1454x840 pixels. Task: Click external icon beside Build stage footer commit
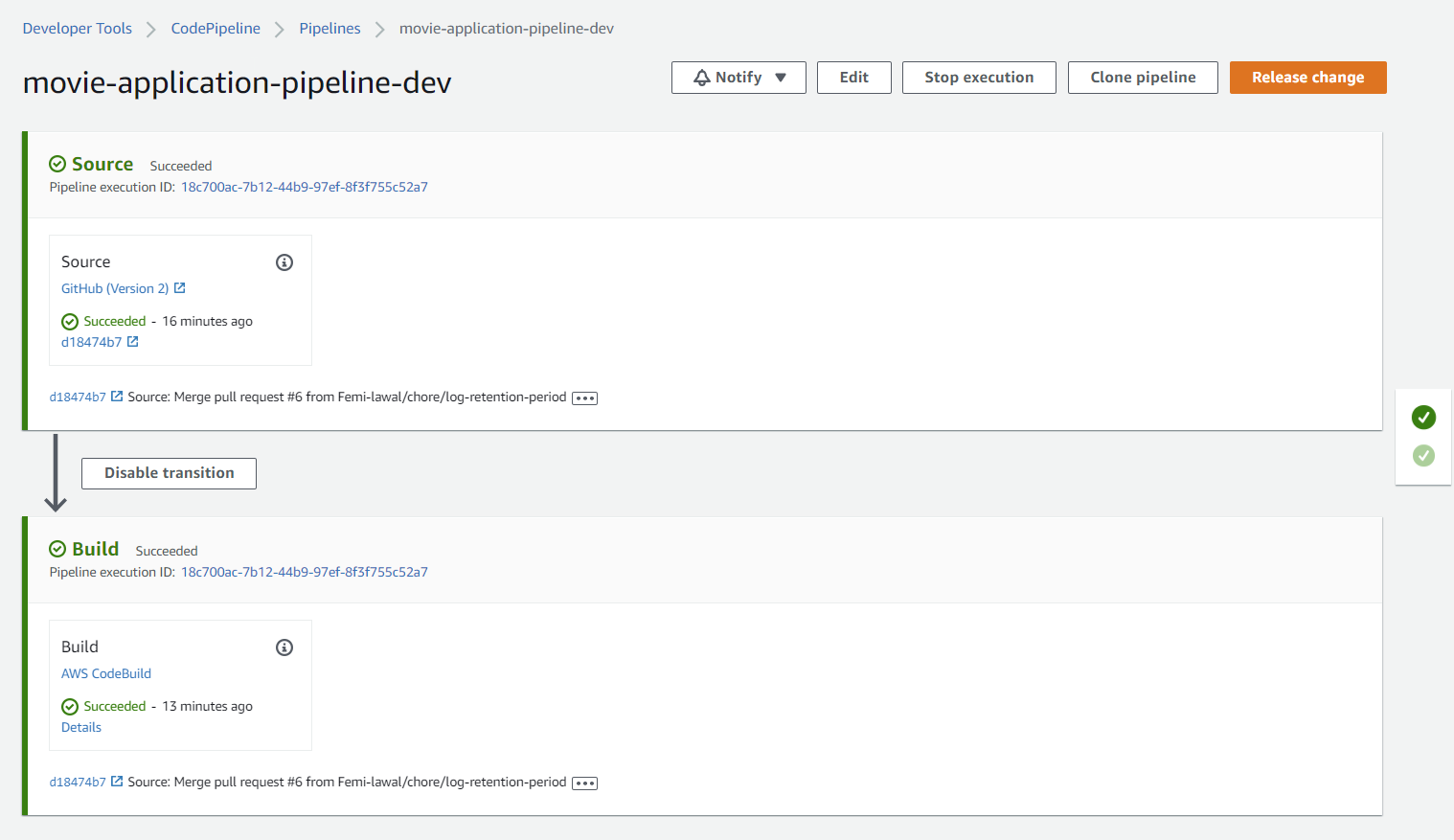[x=117, y=782]
